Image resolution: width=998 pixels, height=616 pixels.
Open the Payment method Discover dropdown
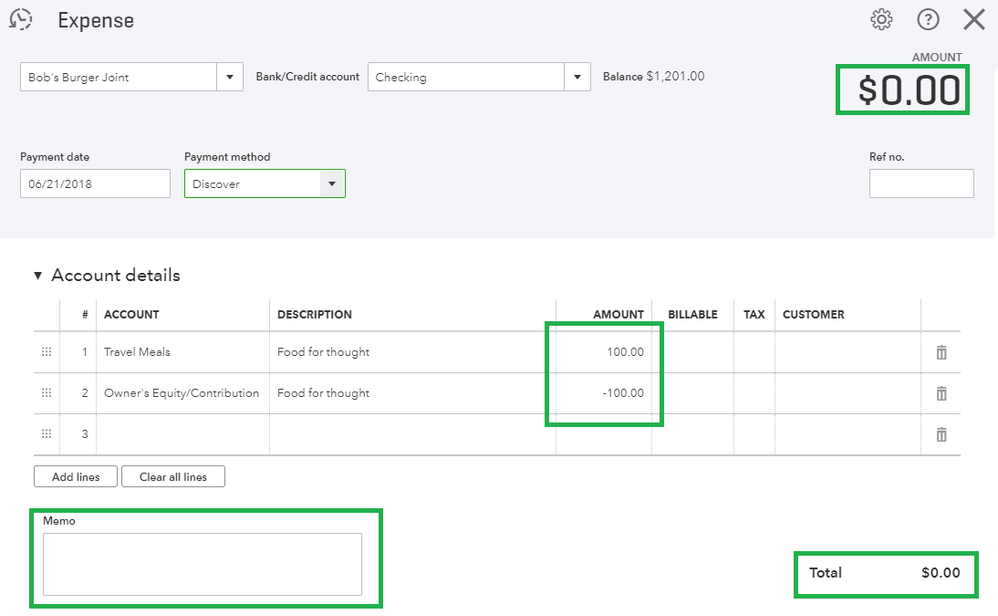(332, 184)
